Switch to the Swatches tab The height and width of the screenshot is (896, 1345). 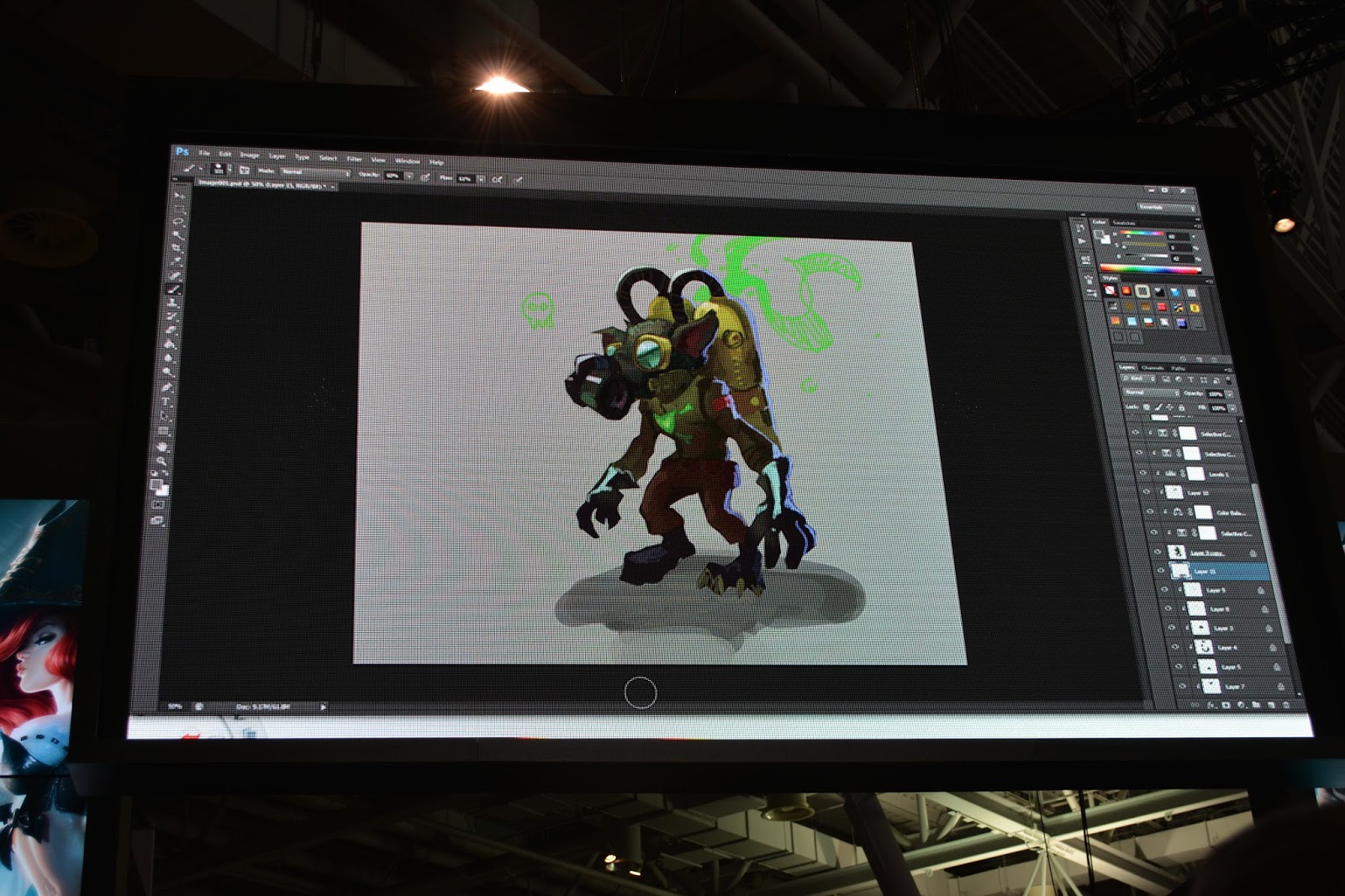[1124, 223]
